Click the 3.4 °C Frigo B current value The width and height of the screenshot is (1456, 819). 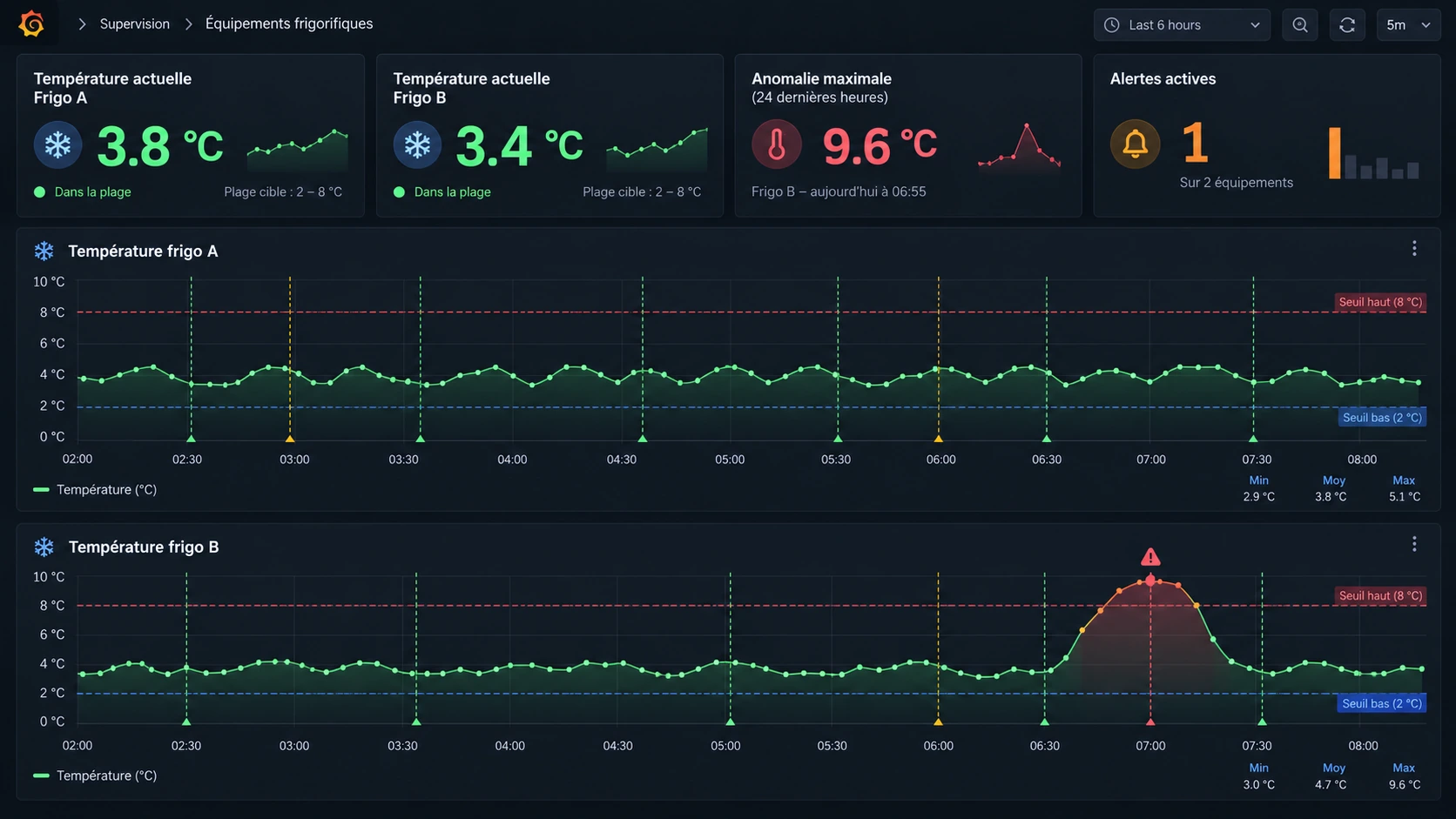pyautogui.click(x=519, y=145)
